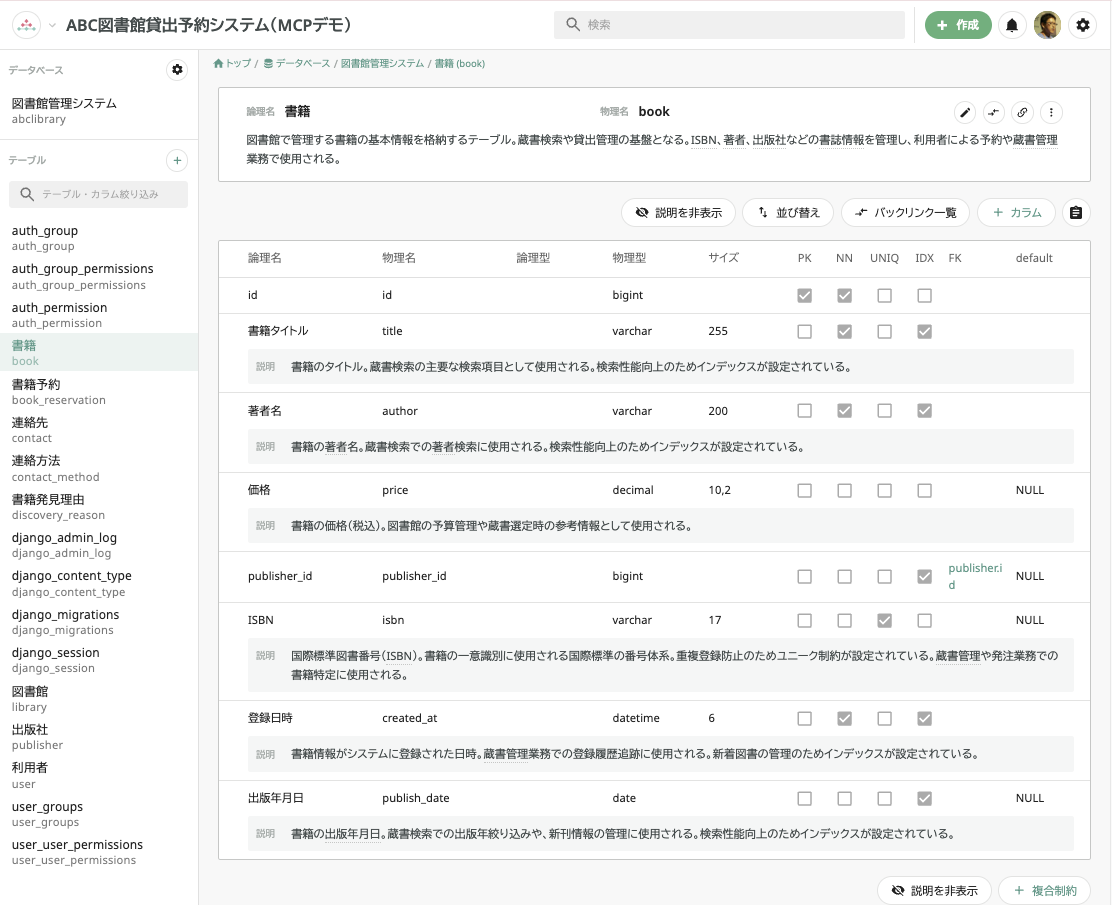Follow the publisher.id foreign key link
This screenshot has height=905, width=1112.
click(x=975, y=576)
